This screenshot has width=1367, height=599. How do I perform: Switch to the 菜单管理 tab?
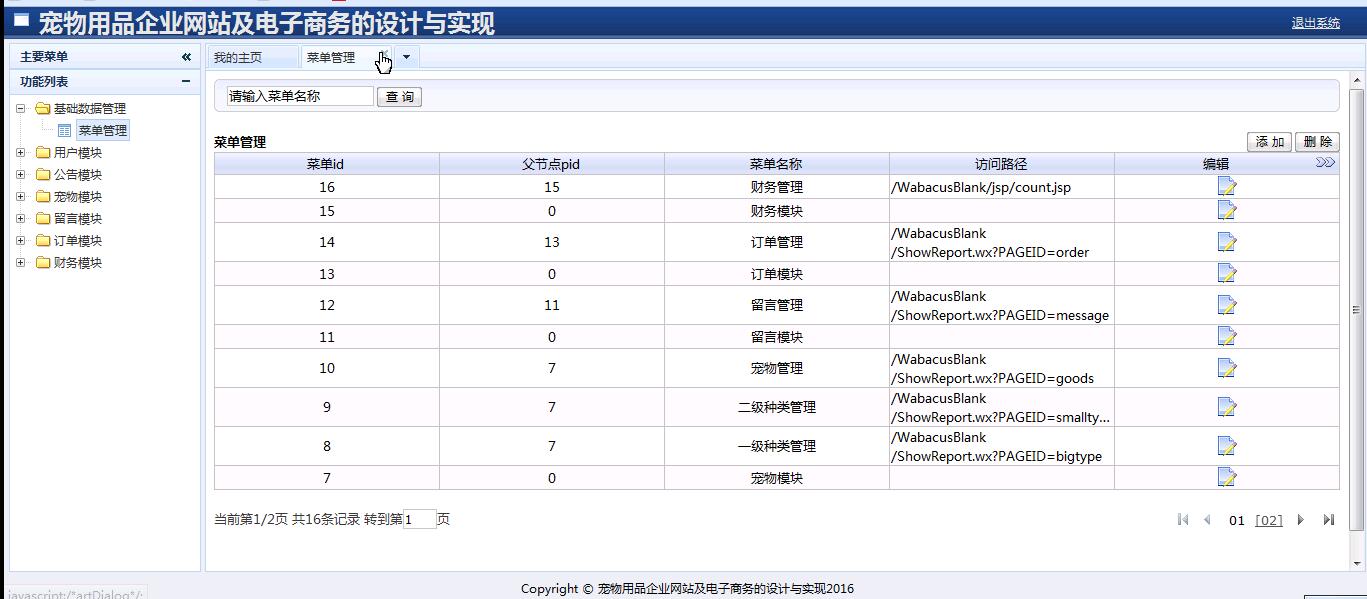tap(331, 58)
